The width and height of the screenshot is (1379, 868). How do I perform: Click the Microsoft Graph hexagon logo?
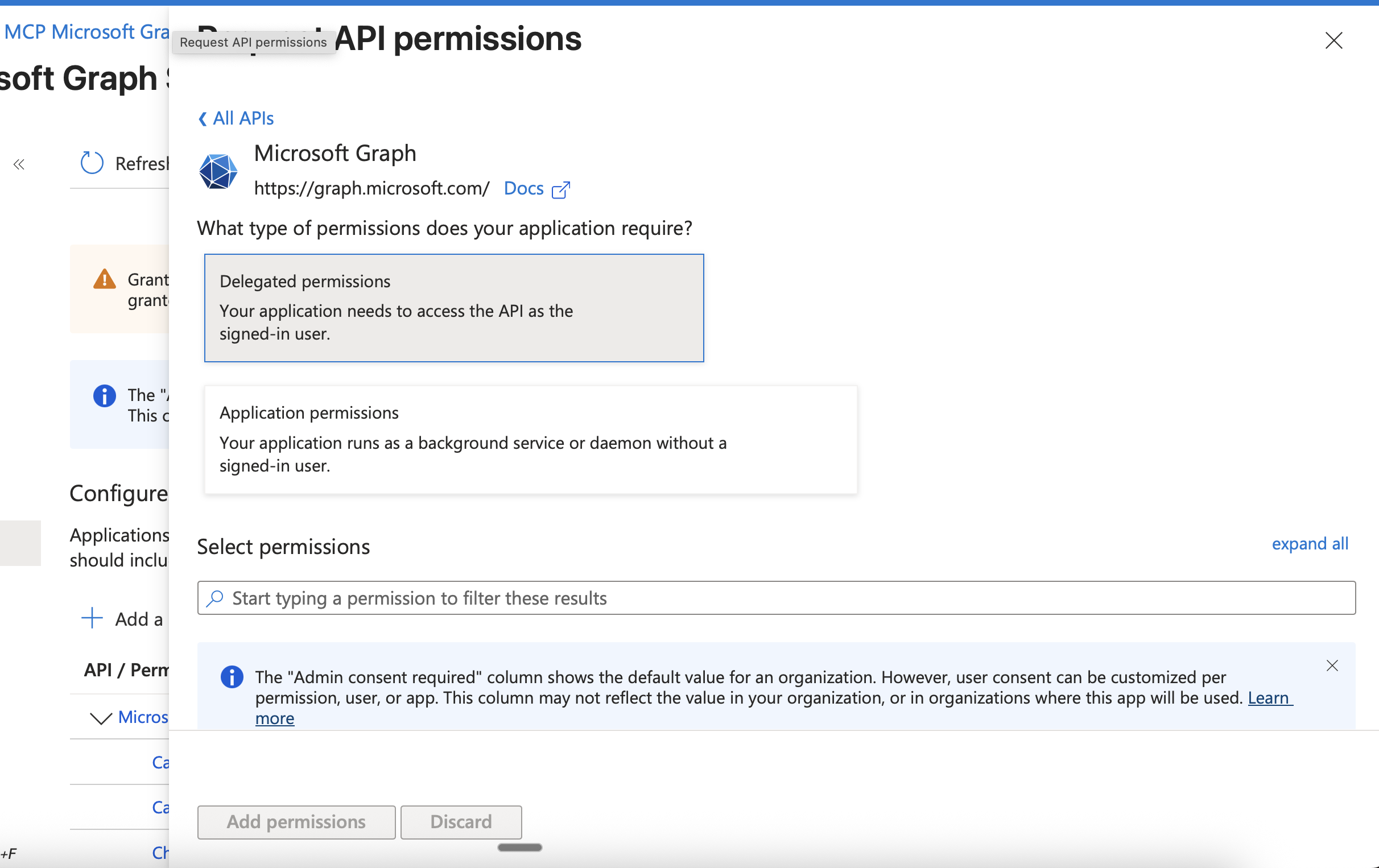coord(218,170)
